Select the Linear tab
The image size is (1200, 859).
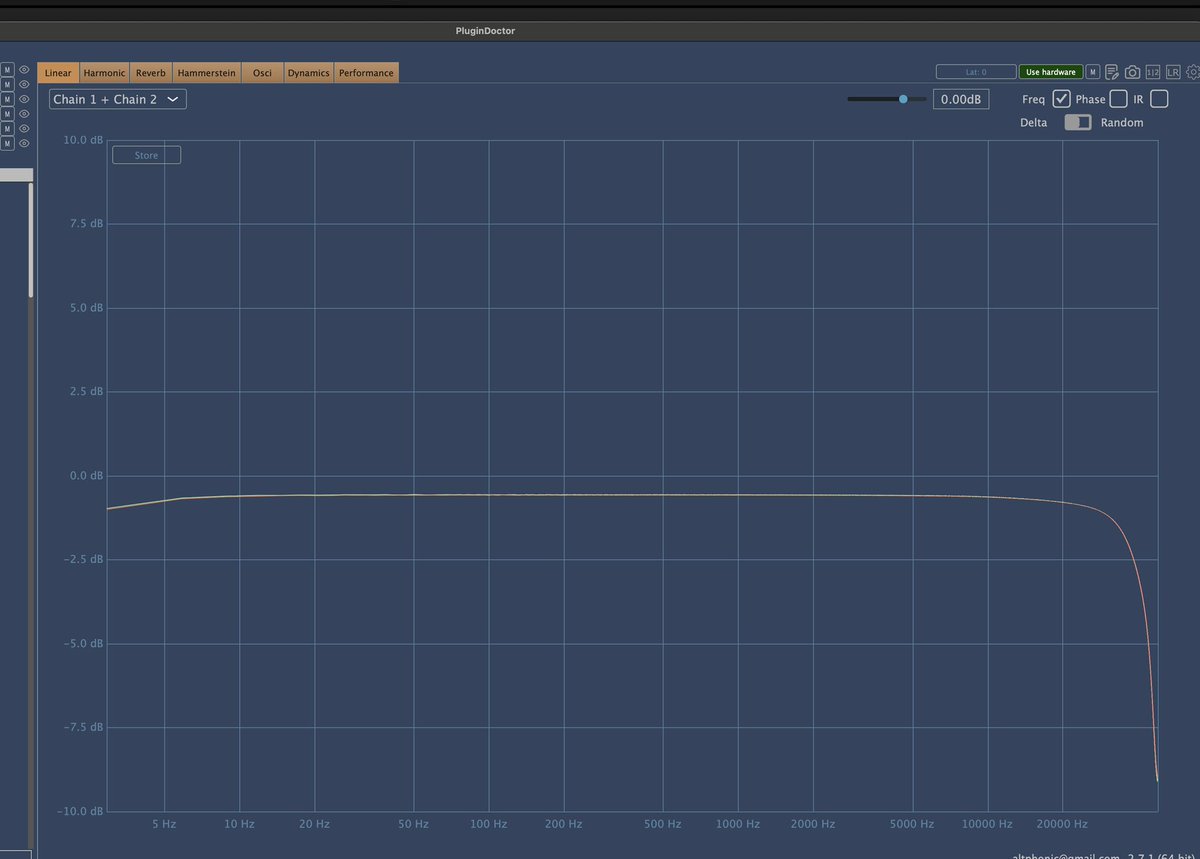point(58,73)
